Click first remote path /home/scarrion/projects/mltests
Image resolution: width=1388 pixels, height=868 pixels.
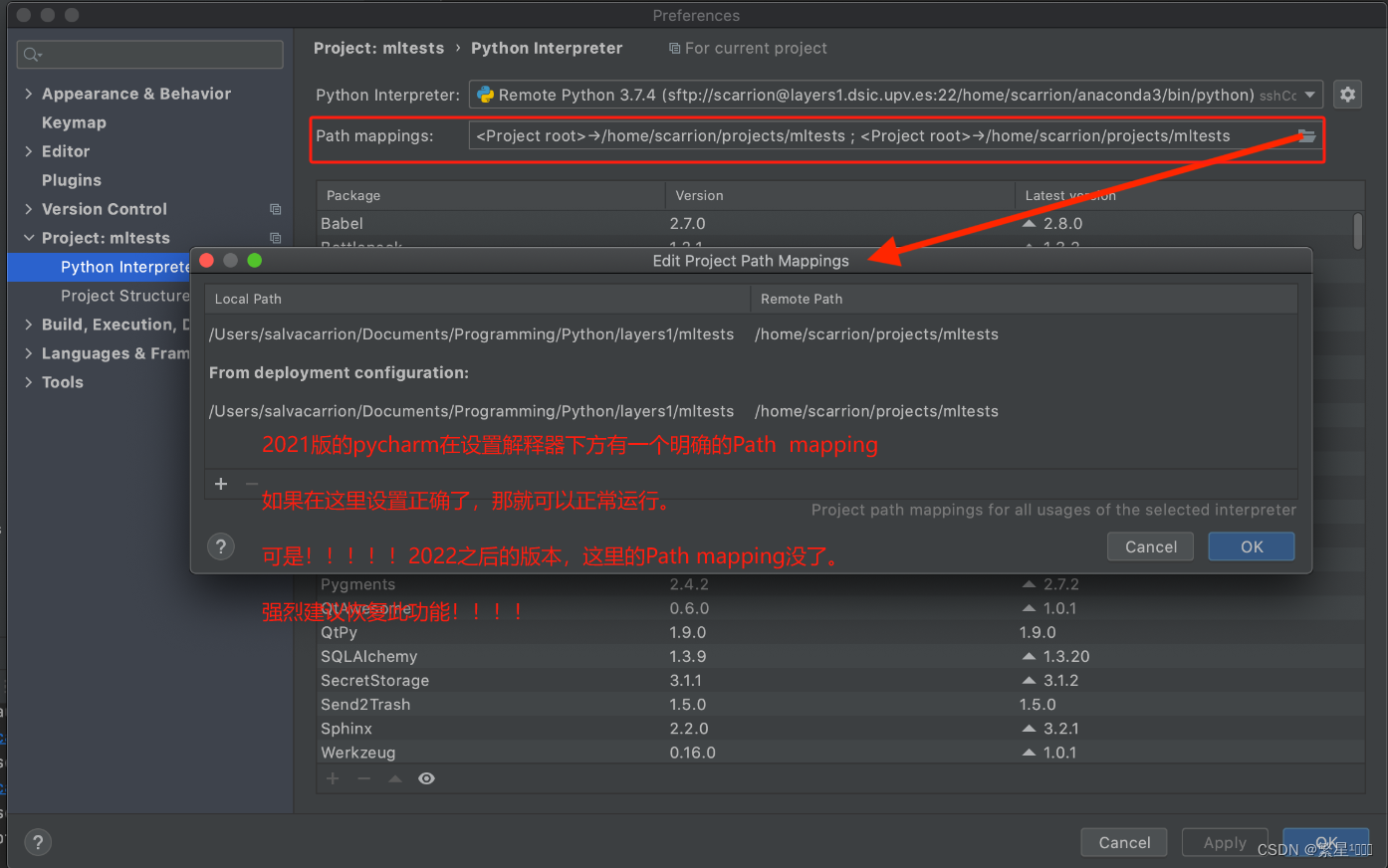point(876,334)
